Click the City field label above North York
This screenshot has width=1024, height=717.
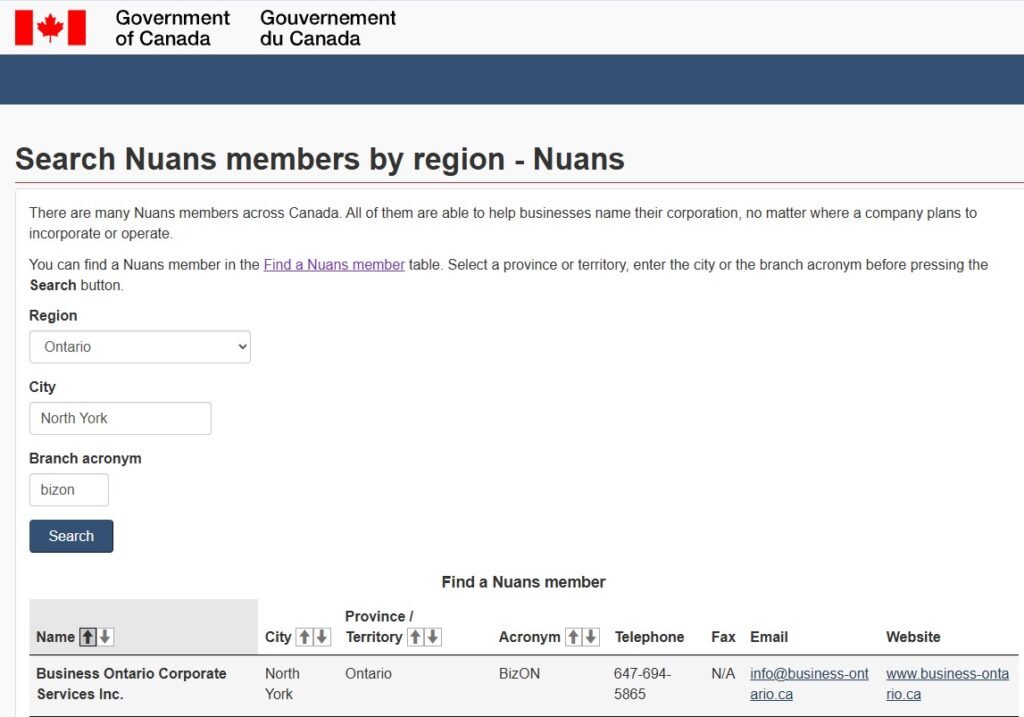(42, 387)
